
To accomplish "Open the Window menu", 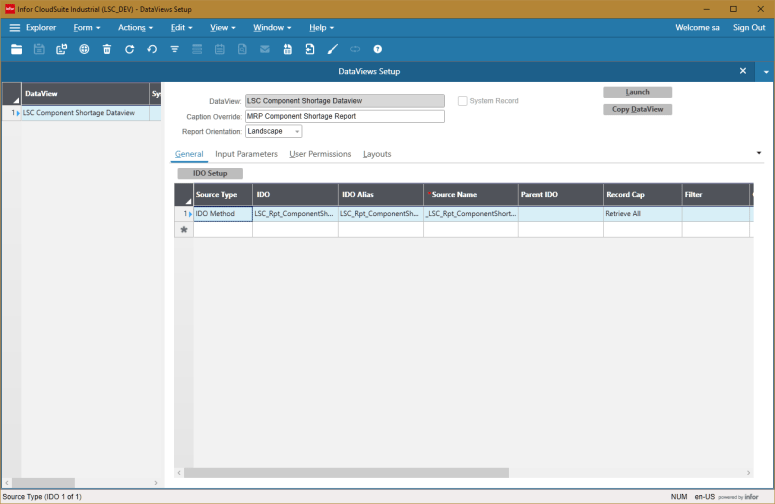I will pos(272,28).
